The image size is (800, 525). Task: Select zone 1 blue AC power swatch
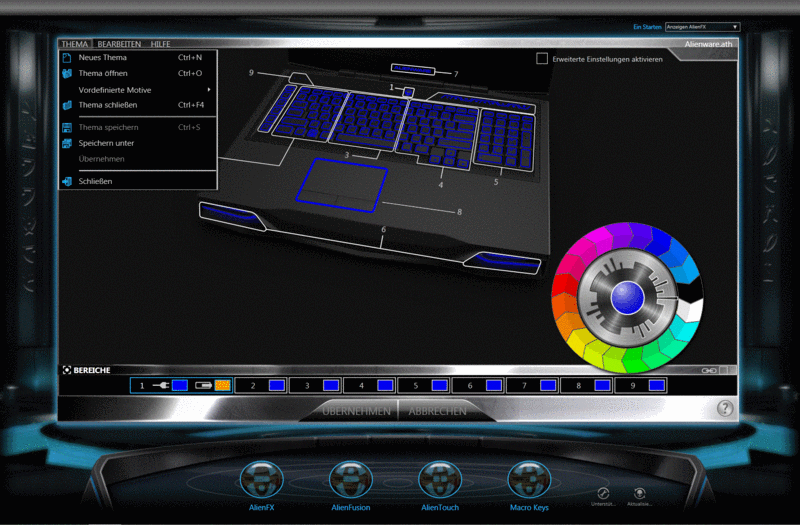[x=180, y=385]
